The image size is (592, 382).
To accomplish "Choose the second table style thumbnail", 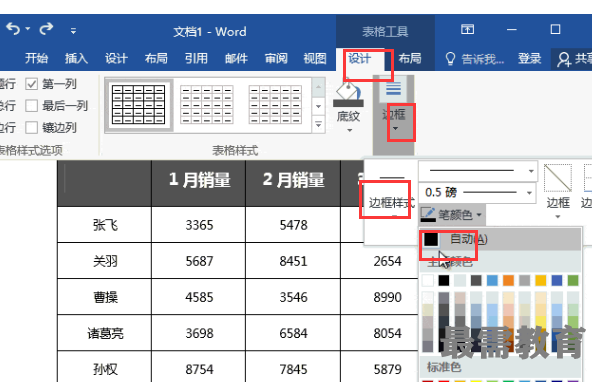I will coord(207,105).
